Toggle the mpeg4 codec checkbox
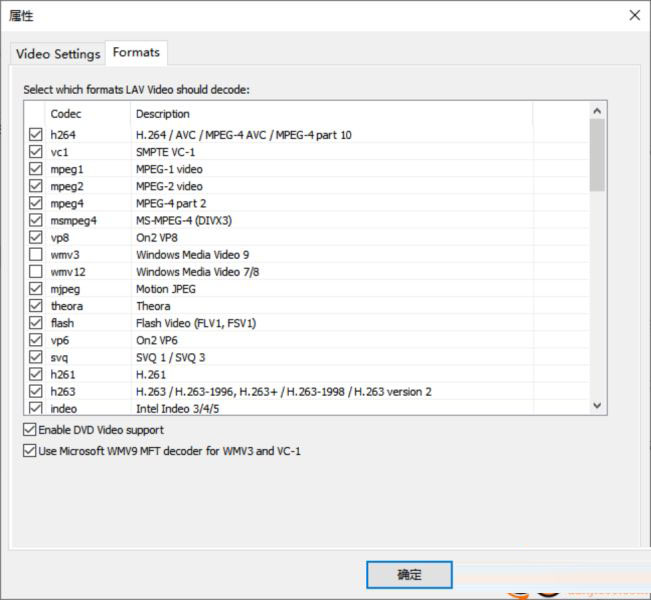The image size is (651, 600). 36,203
